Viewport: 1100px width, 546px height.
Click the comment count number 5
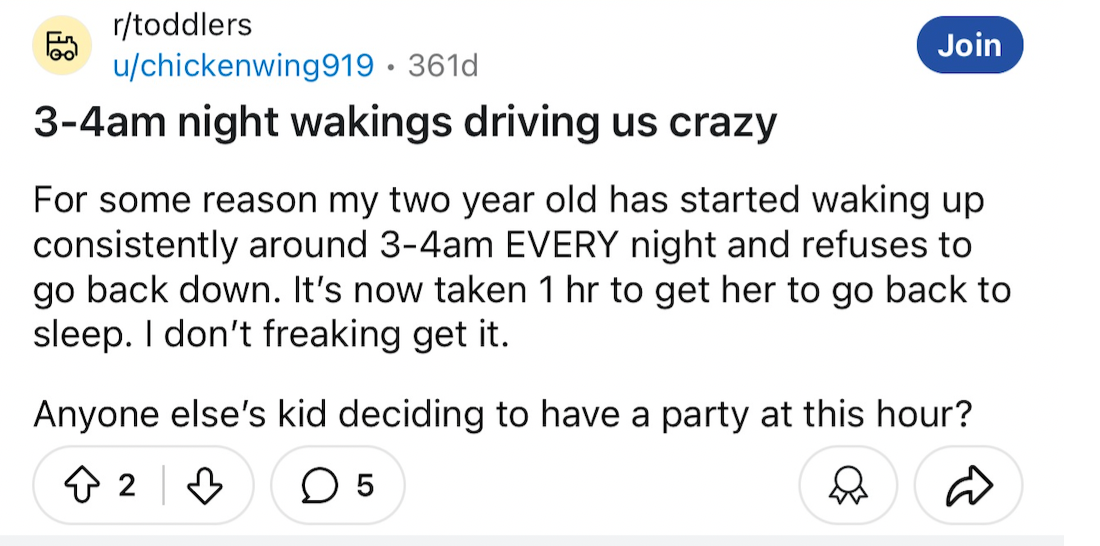click(364, 486)
